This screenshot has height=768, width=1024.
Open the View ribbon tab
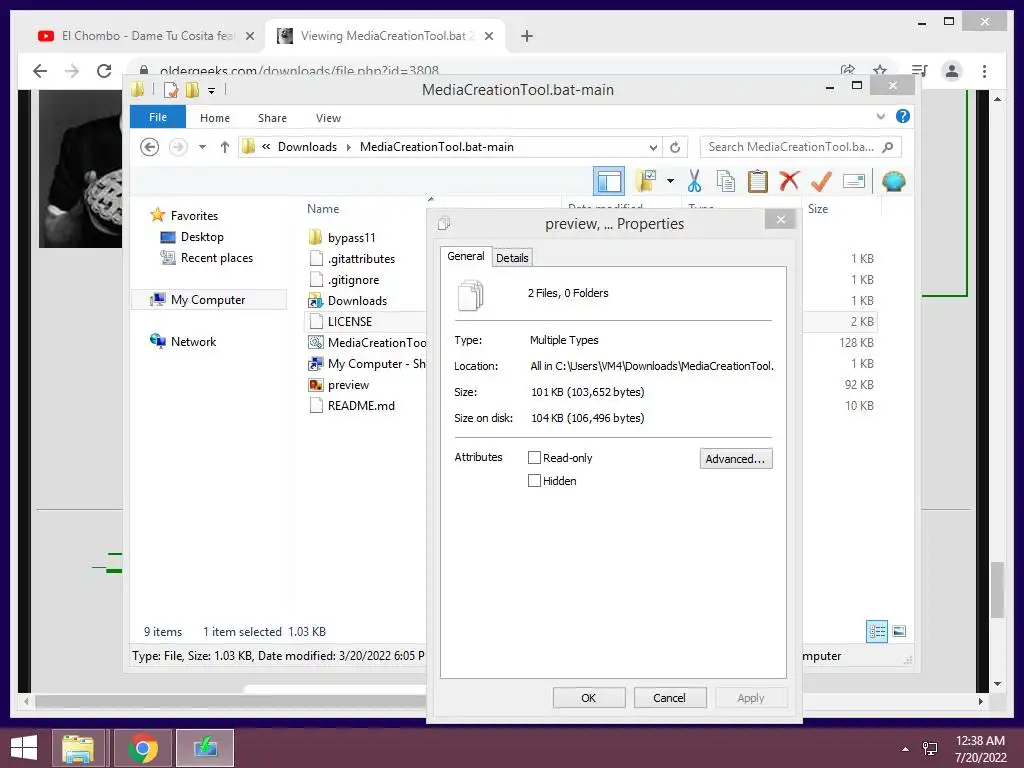(328, 118)
